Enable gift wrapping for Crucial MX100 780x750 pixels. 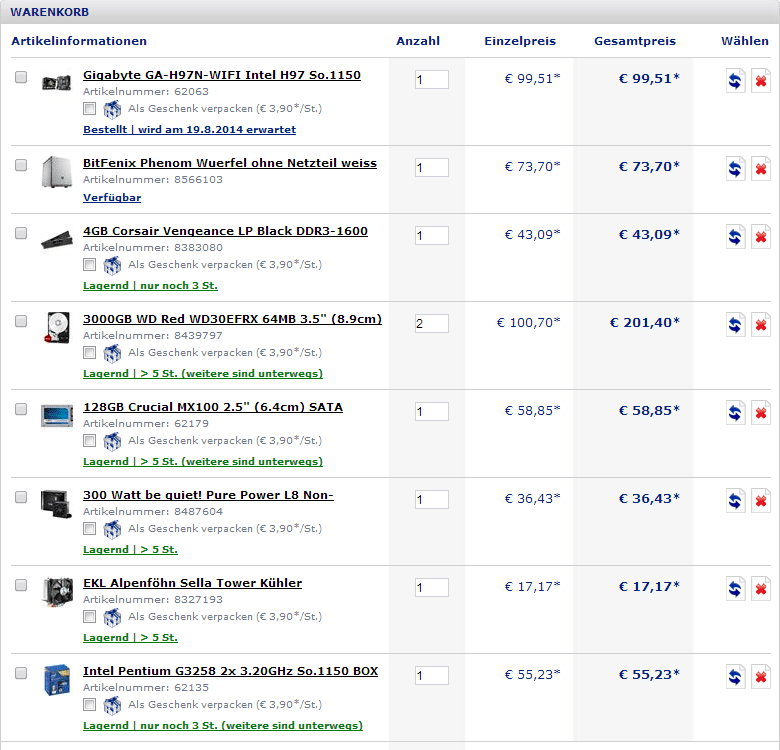click(90, 441)
